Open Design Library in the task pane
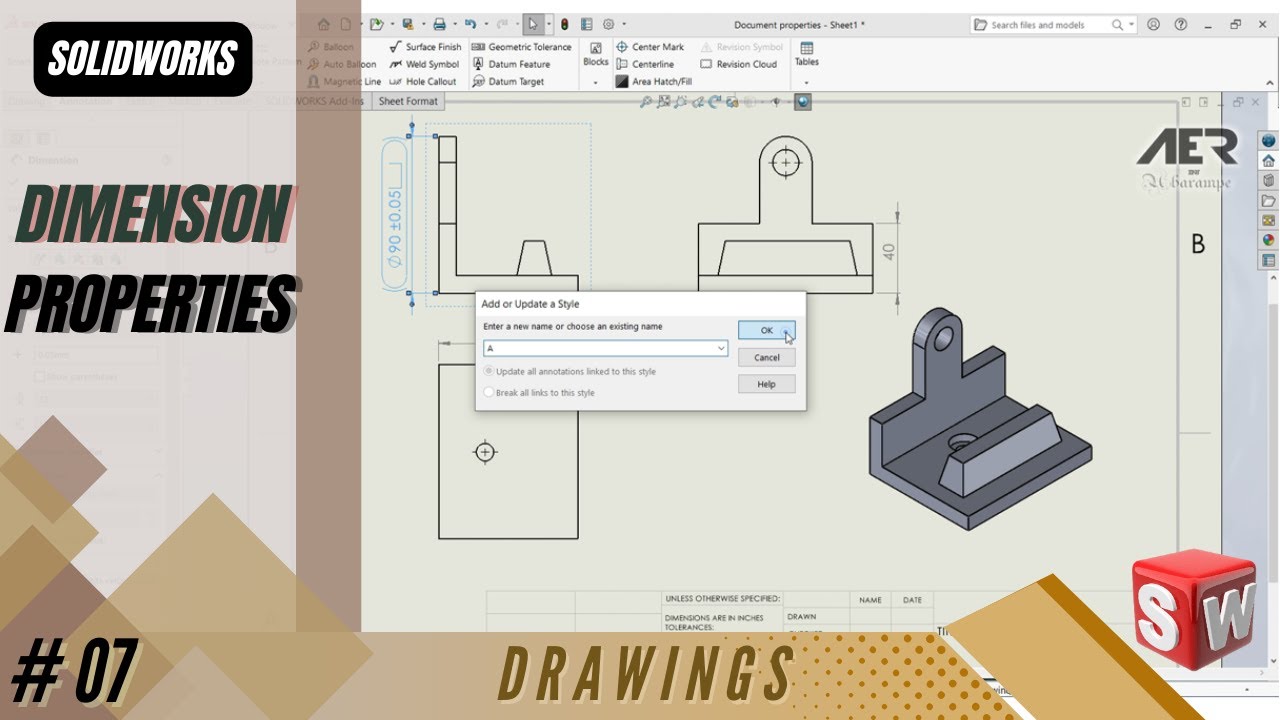This screenshot has width=1280, height=720. click(1268, 181)
